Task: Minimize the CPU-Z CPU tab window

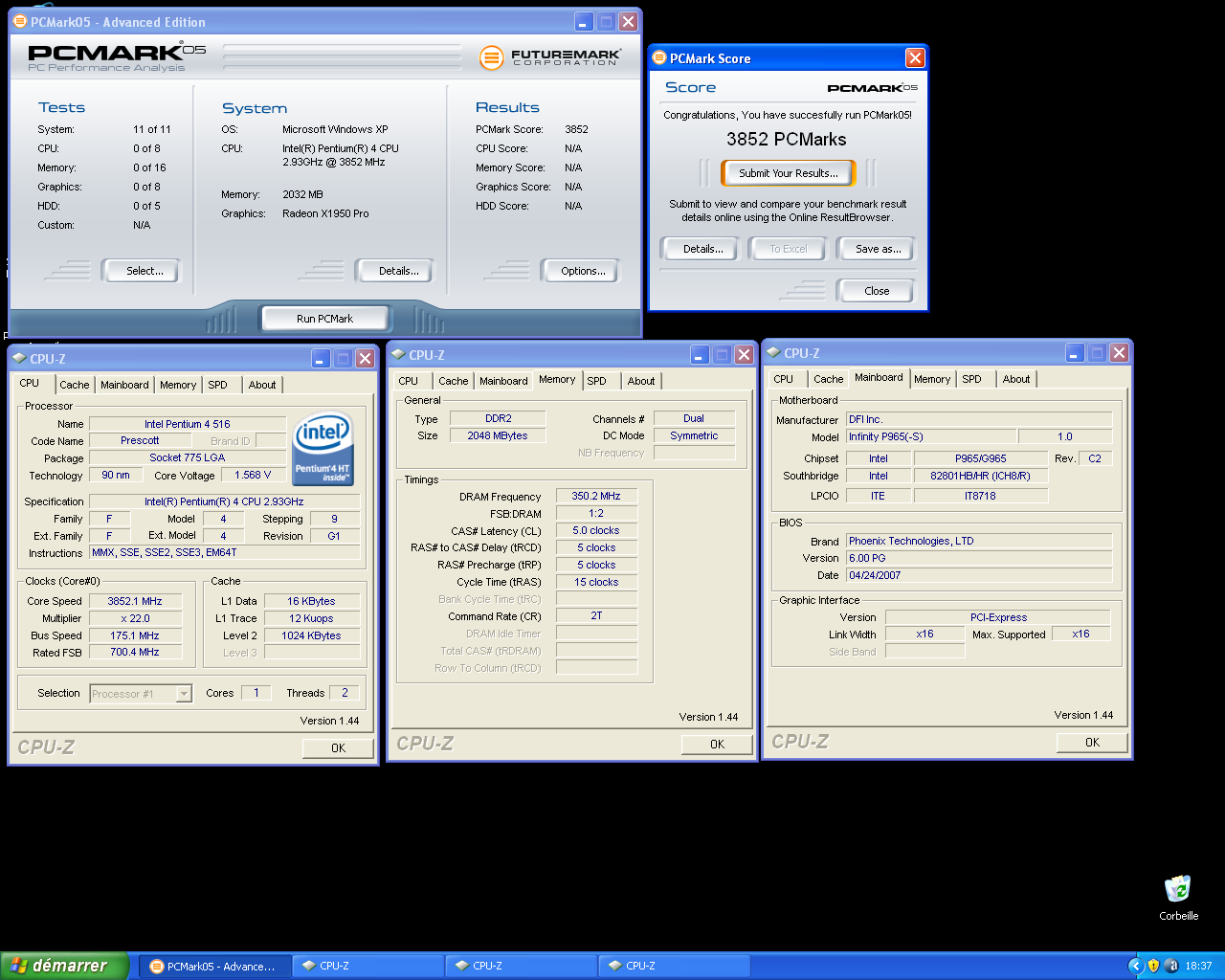Action: click(x=322, y=358)
